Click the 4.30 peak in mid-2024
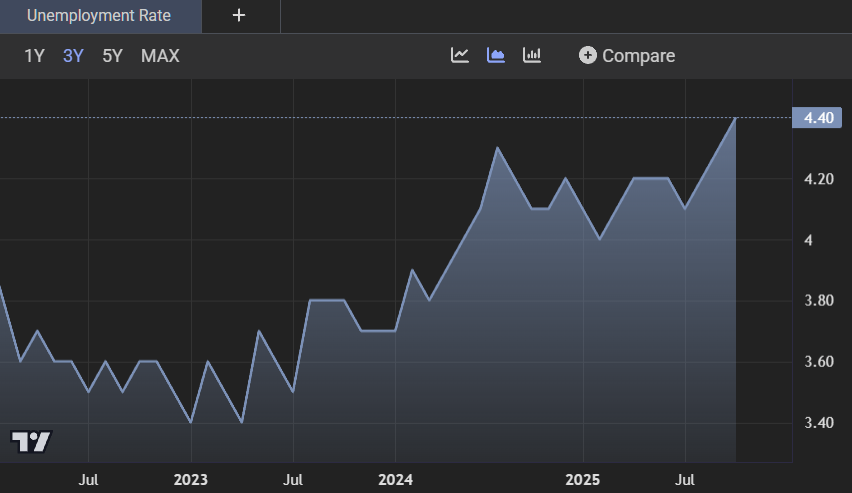The image size is (852, 493). (498, 148)
